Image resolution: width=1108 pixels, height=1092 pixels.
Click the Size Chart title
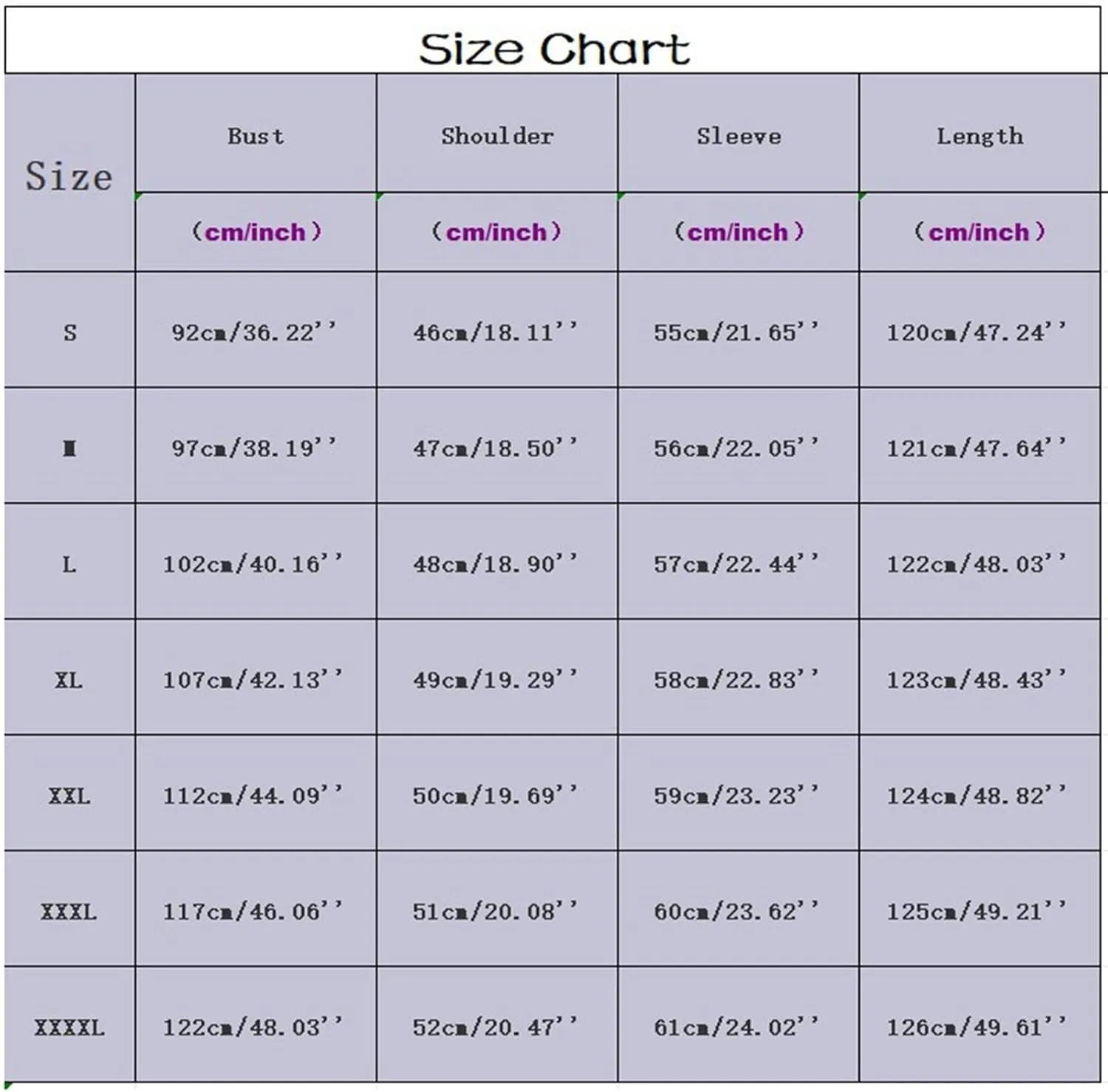tap(554, 49)
